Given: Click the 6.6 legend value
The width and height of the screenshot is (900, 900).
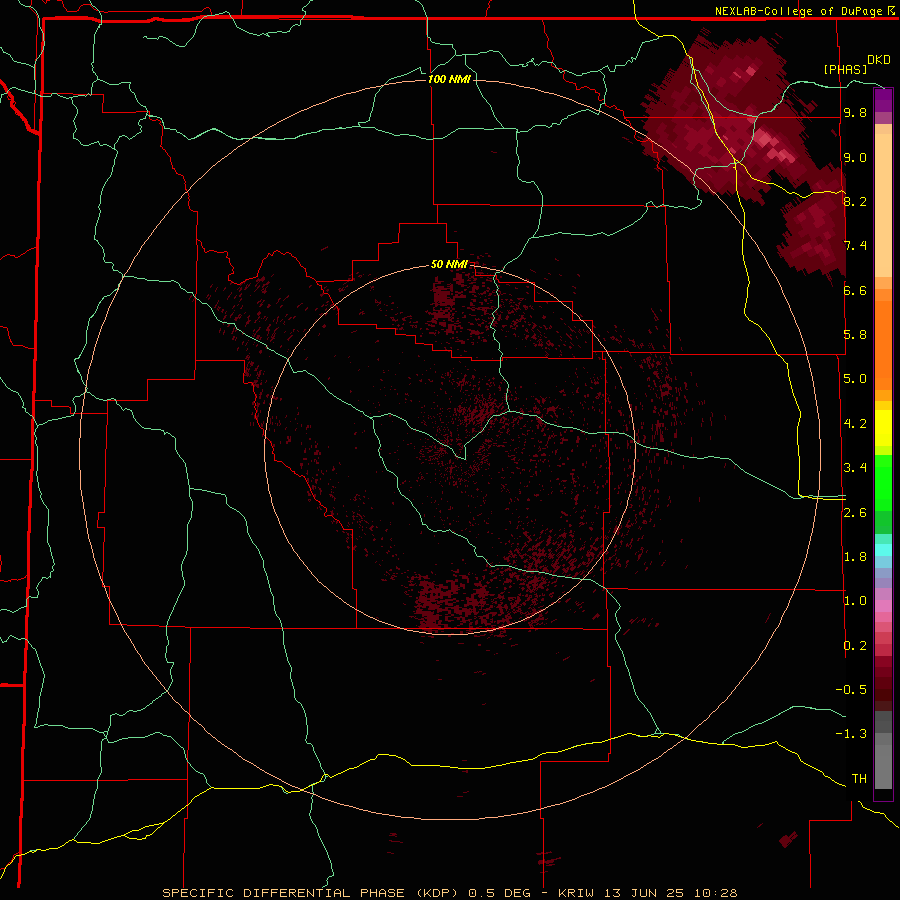Looking at the screenshot, I should coord(855,290).
